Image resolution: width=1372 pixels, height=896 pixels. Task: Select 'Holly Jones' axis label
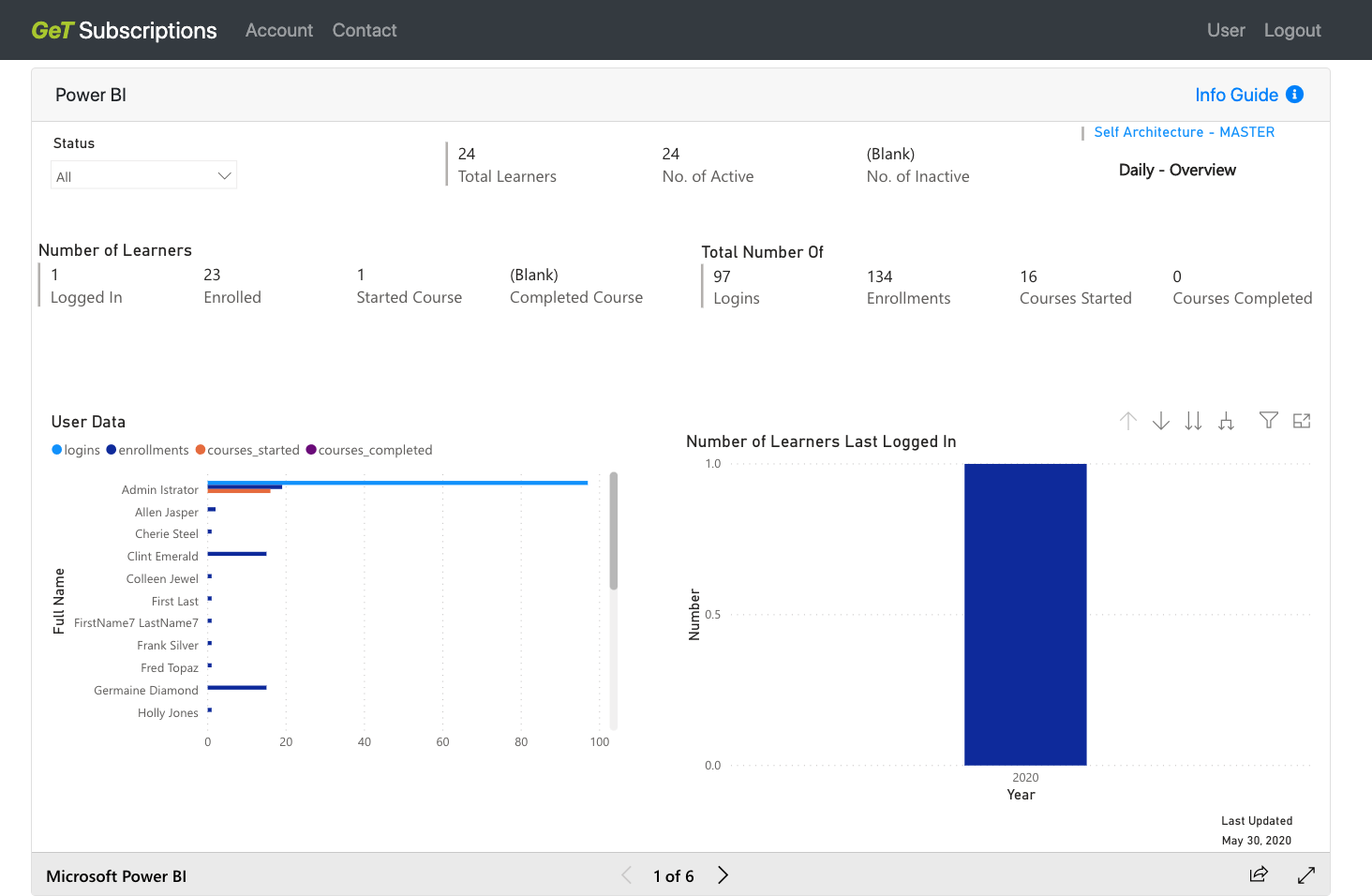click(169, 713)
